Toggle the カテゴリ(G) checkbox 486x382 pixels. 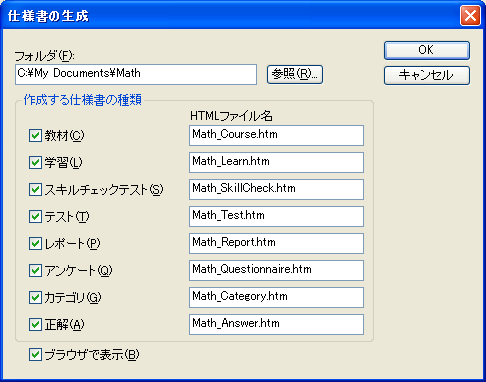pyautogui.click(x=35, y=297)
